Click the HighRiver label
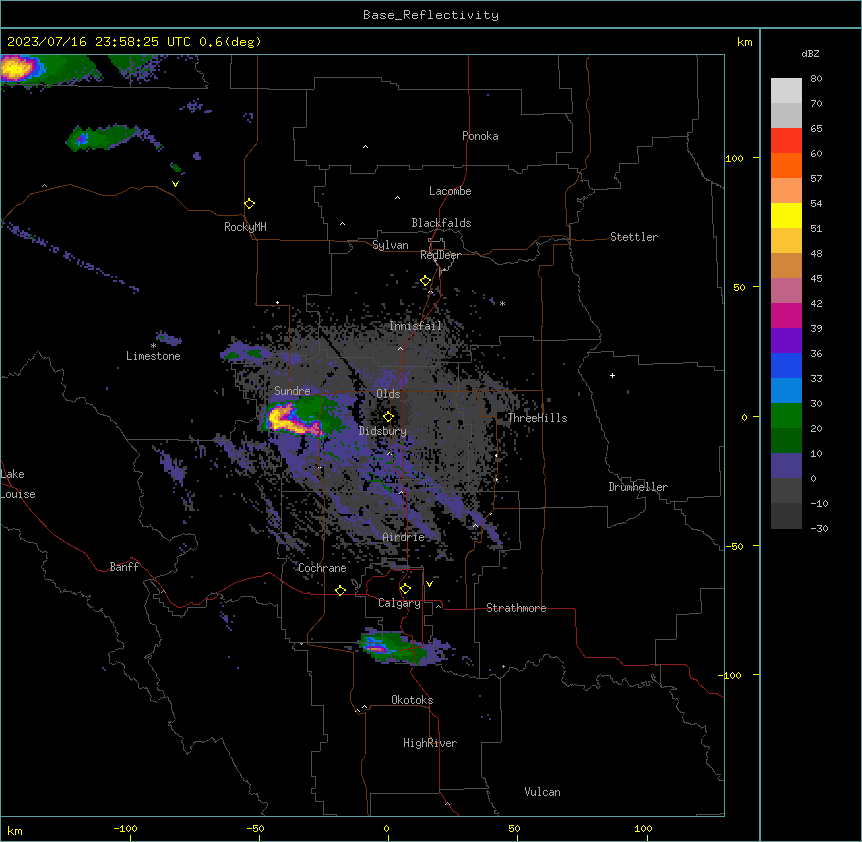Viewport: 862px width, 842px height. [430, 743]
